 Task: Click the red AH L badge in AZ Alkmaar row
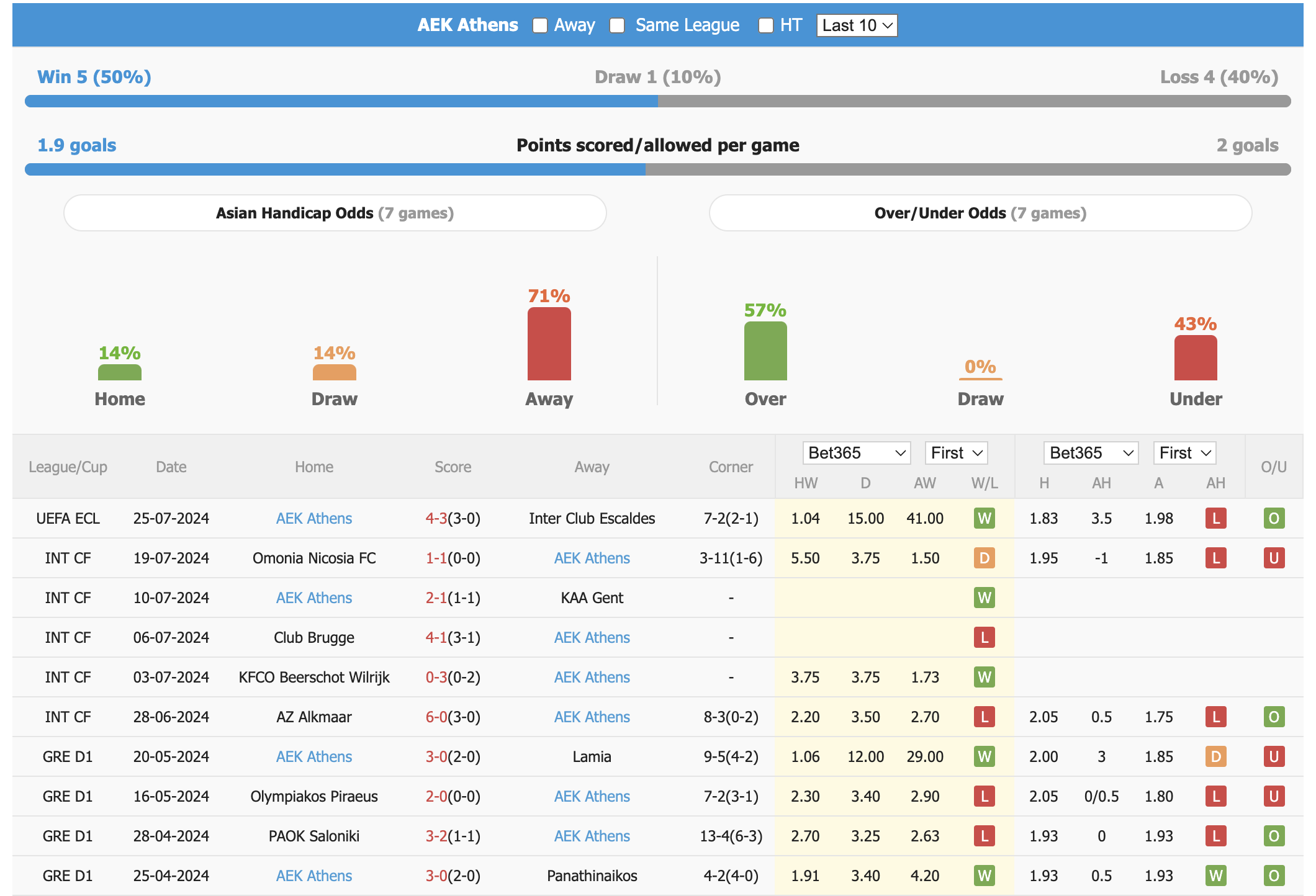[1216, 717]
